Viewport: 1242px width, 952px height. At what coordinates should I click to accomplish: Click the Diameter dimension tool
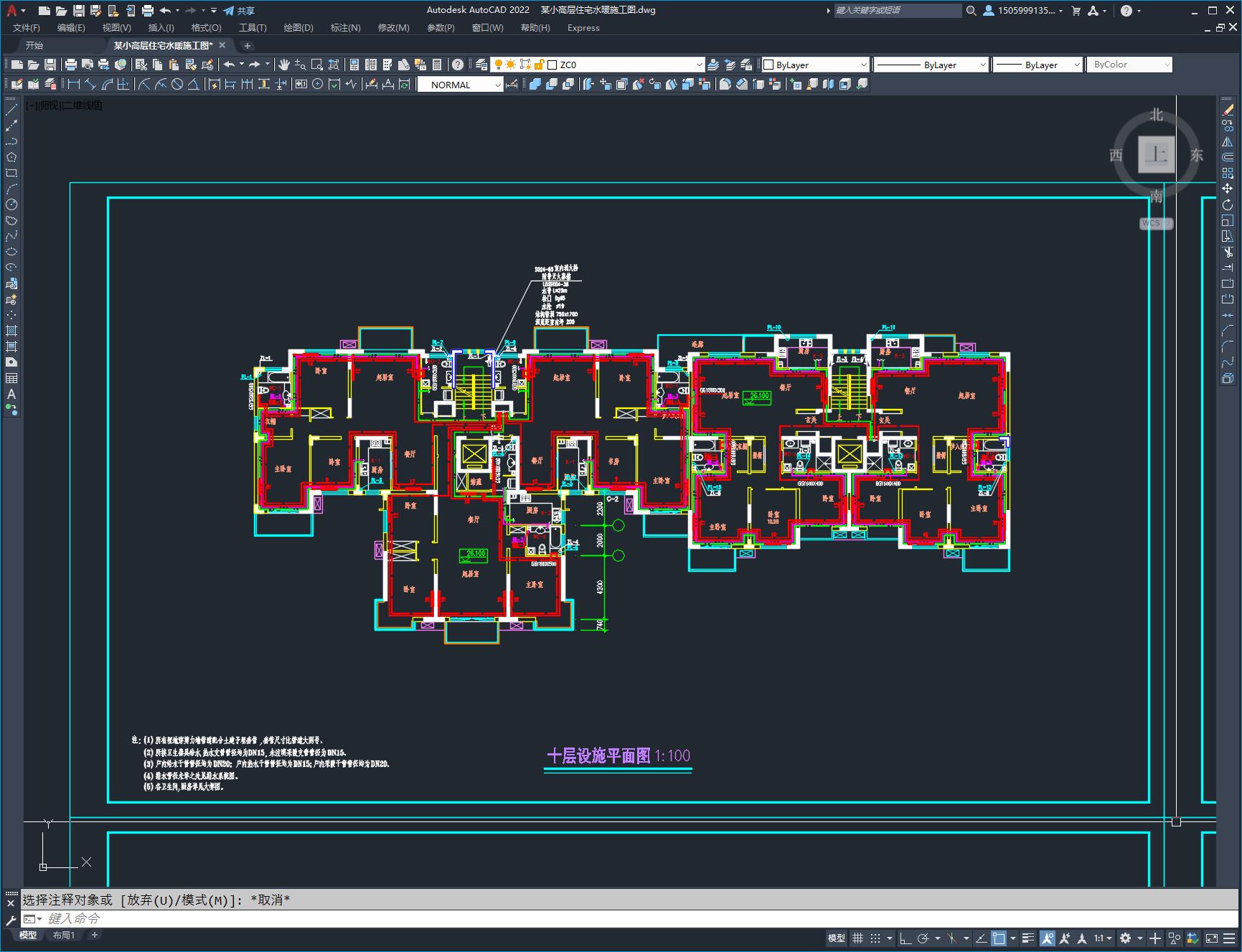[177, 84]
